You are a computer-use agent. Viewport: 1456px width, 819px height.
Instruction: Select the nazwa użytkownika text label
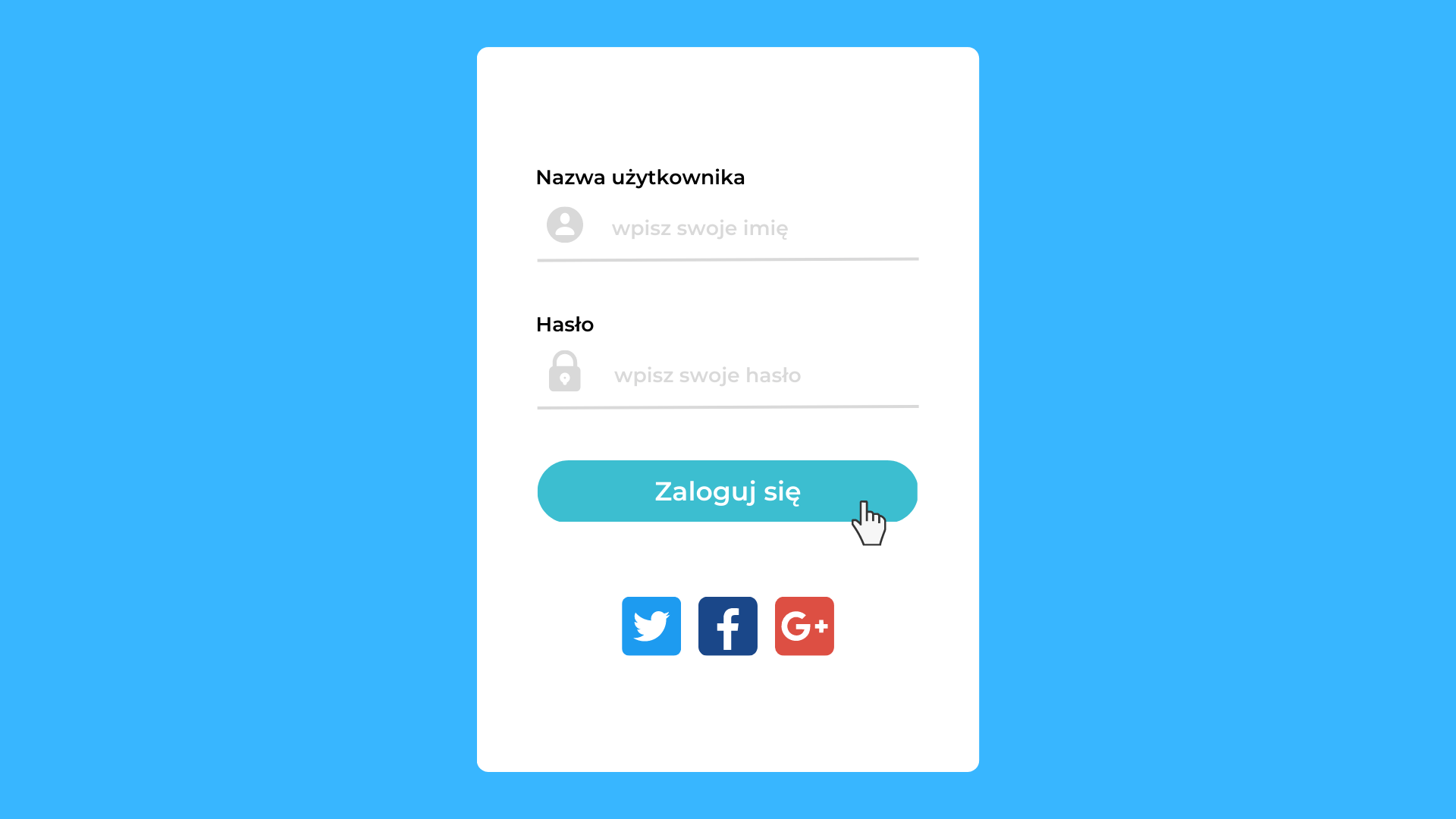pos(640,177)
